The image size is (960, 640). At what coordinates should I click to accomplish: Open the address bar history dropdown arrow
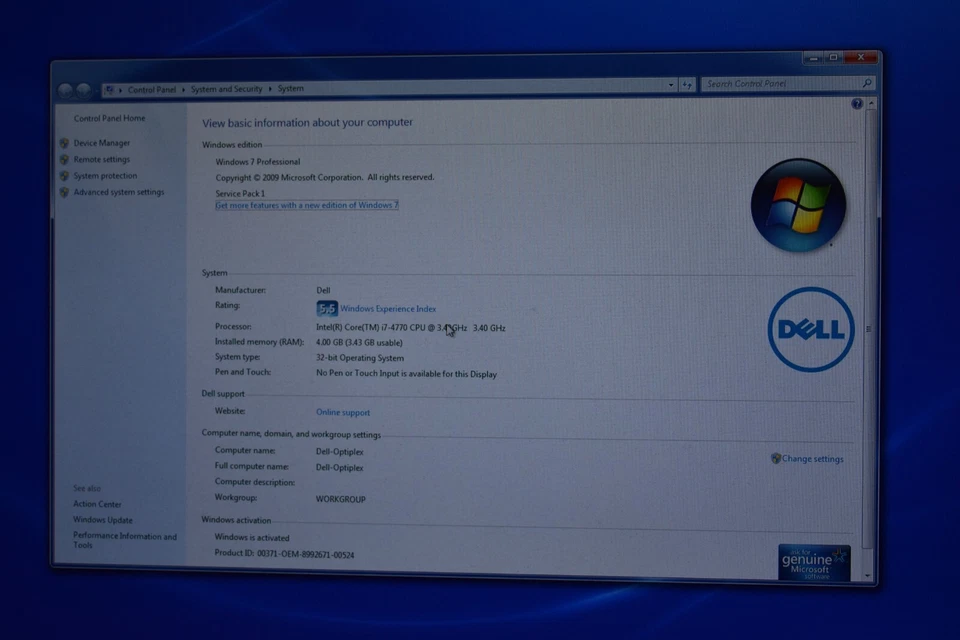coord(671,85)
